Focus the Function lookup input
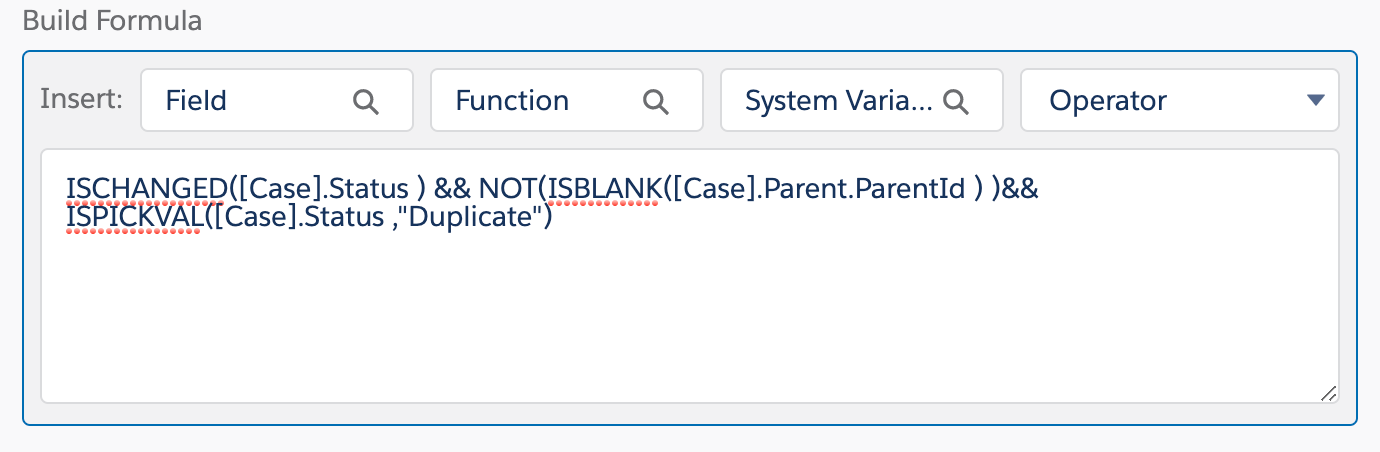This screenshot has width=1380, height=452. tap(530, 101)
